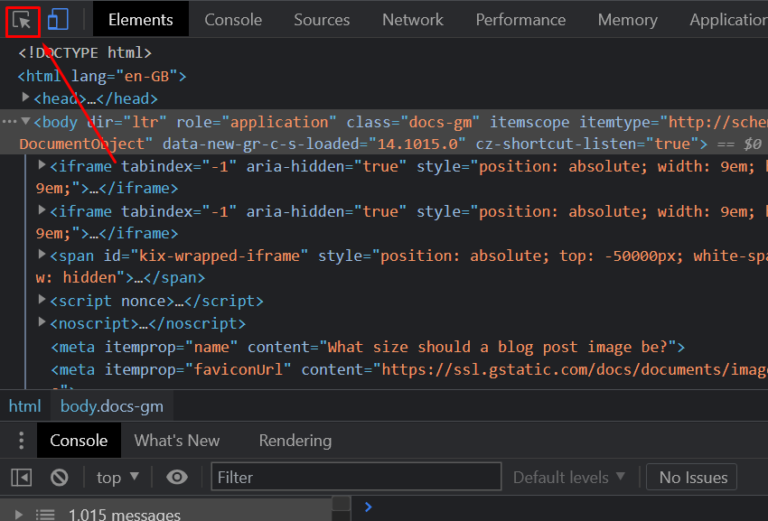The height and width of the screenshot is (521, 768).
Task: Create live expression with the eye icon
Action: click(x=177, y=477)
